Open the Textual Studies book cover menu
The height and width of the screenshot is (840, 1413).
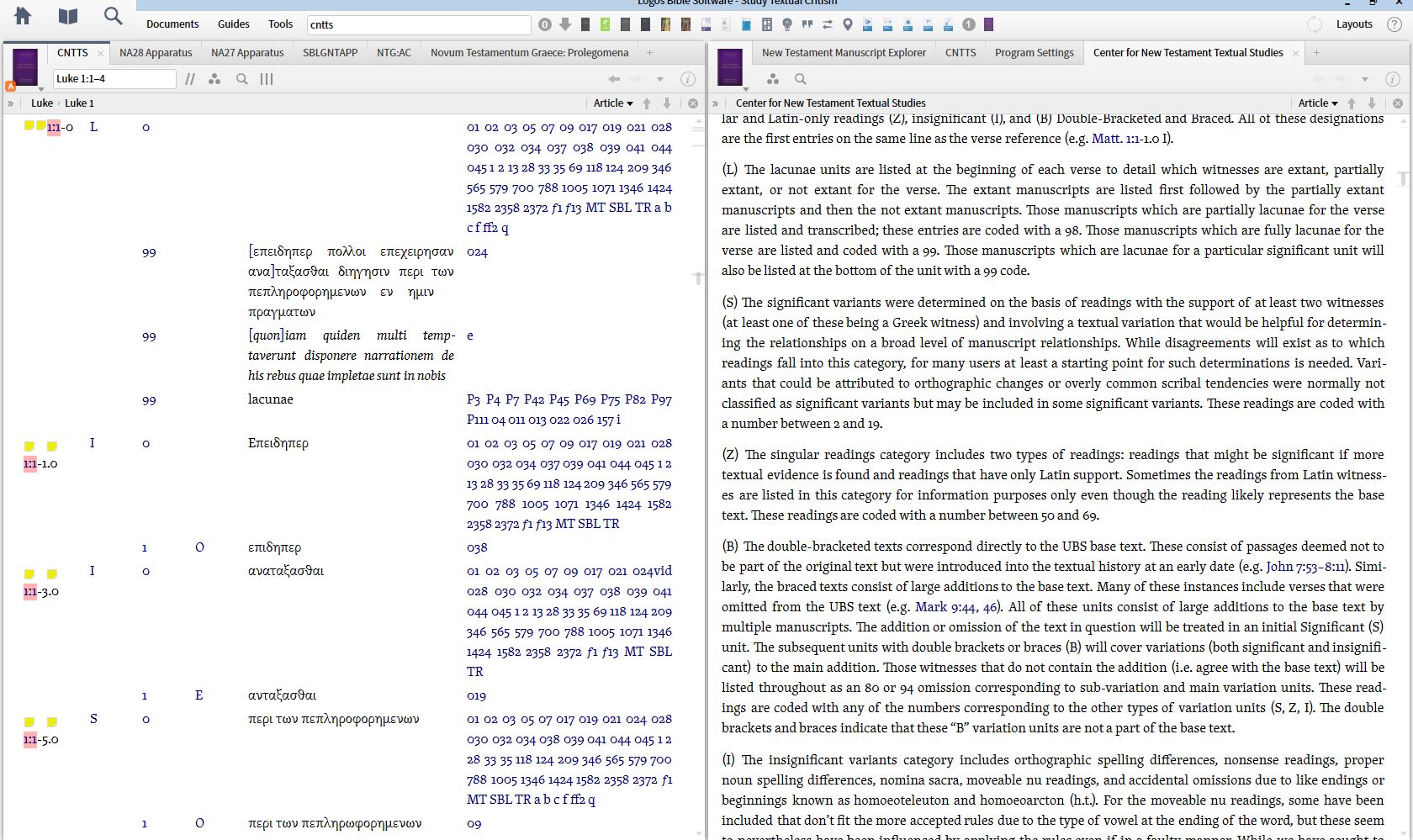click(x=730, y=67)
